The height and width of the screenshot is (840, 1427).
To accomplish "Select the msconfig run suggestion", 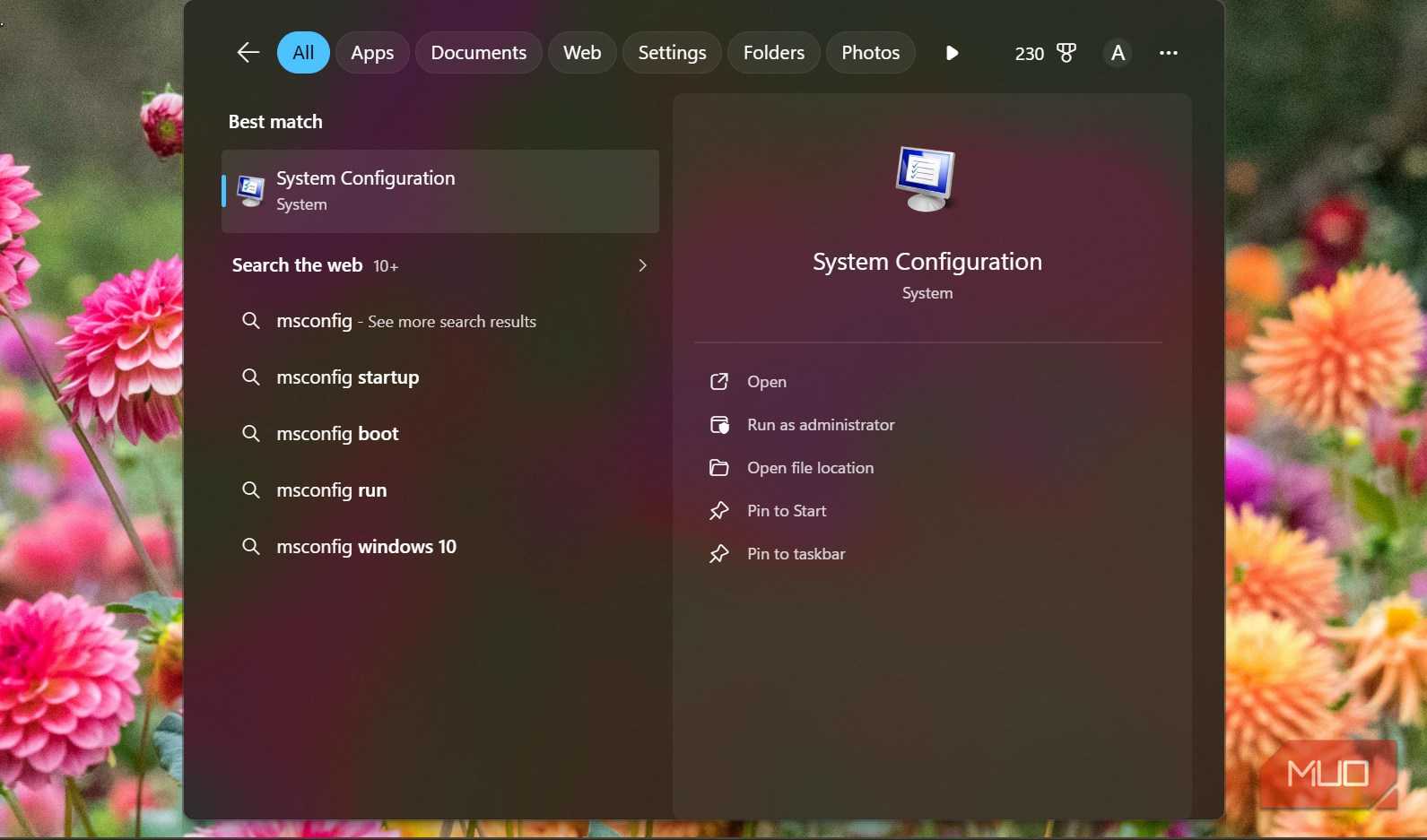I will [x=440, y=490].
